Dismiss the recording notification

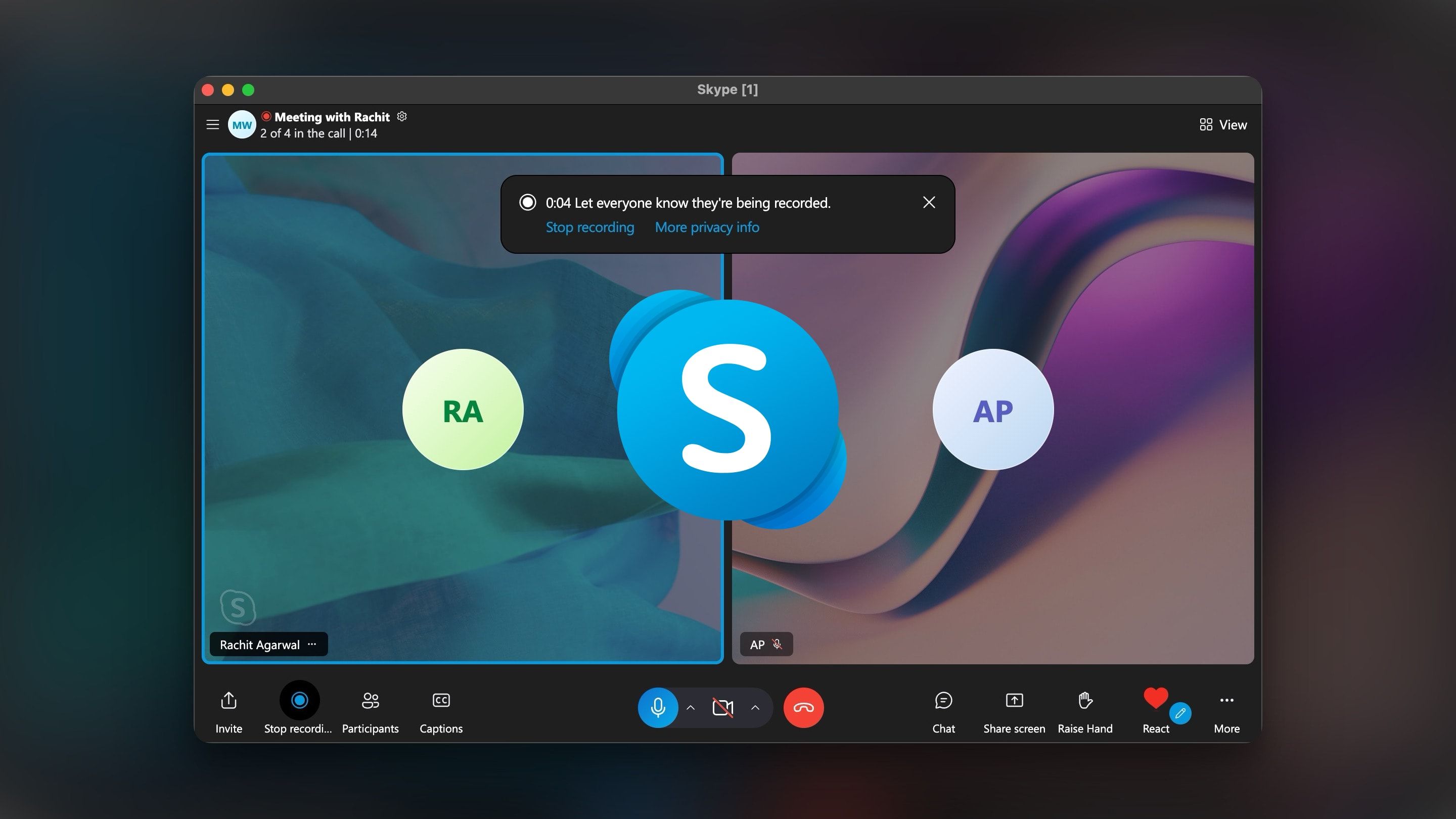pos(928,201)
